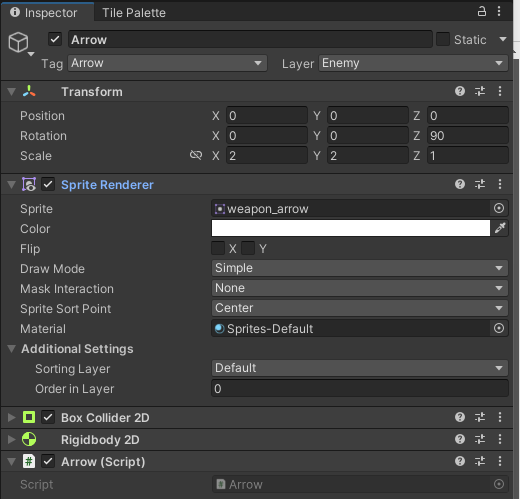Screen dimensions: 520x499
Task: Open Arrow (Script) help reference
Action: (x=460, y=461)
